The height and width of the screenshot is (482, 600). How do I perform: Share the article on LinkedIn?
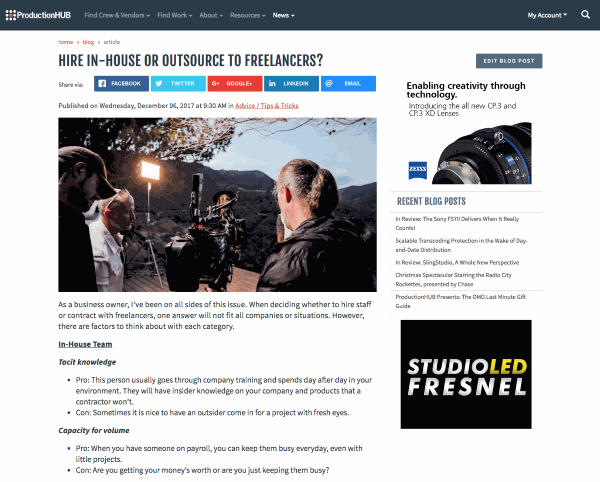click(291, 84)
